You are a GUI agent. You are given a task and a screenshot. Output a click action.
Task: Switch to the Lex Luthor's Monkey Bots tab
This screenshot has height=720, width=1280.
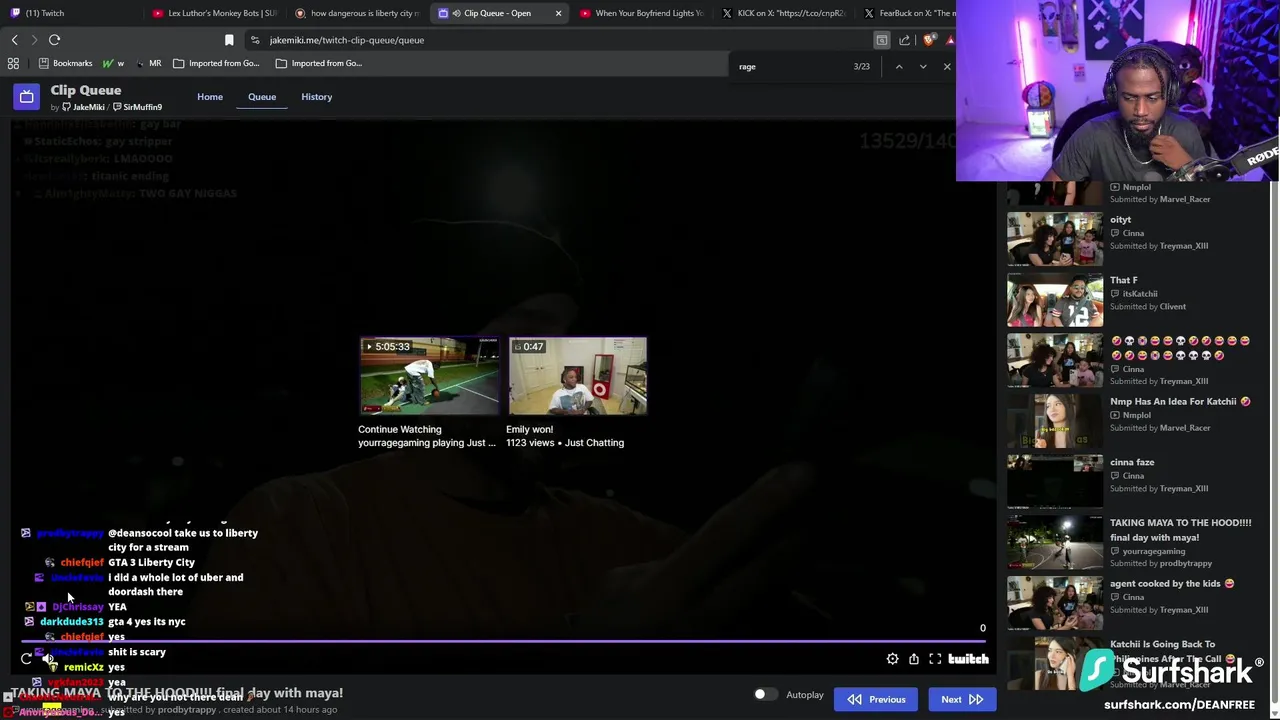point(215,13)
